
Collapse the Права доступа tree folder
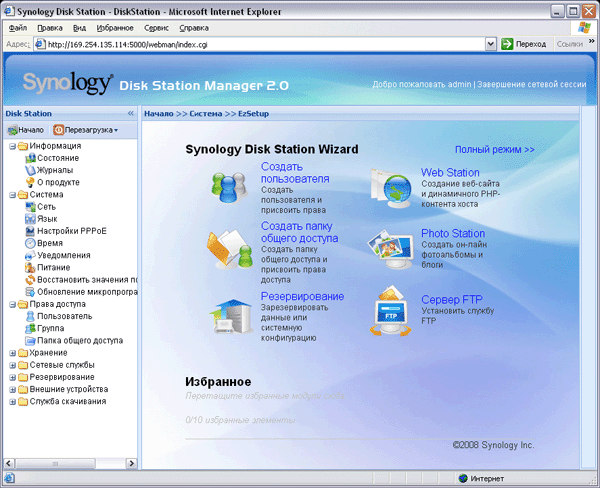pyautogui.click(x=13, y=304)
